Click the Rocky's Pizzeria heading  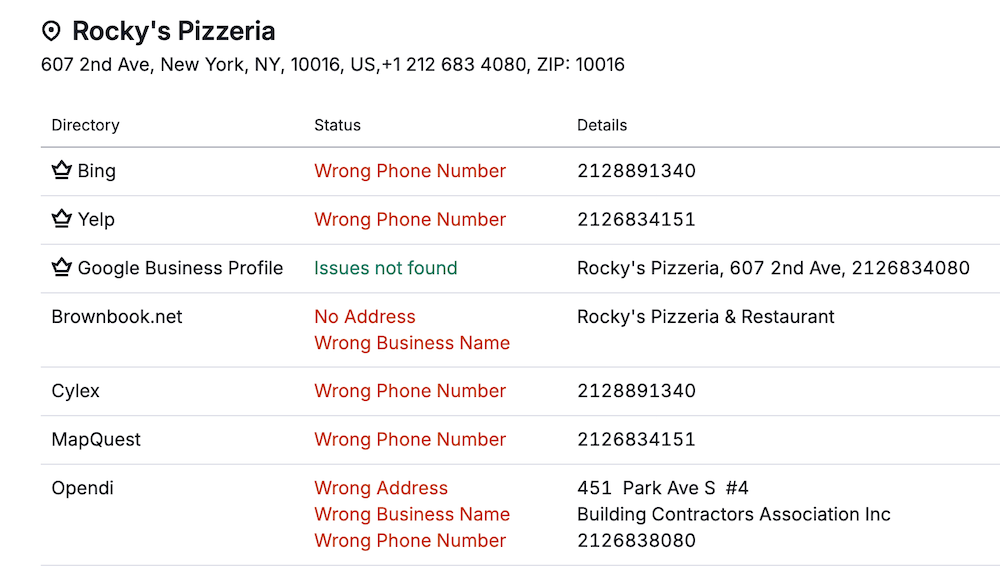click(x=173, y=31)
